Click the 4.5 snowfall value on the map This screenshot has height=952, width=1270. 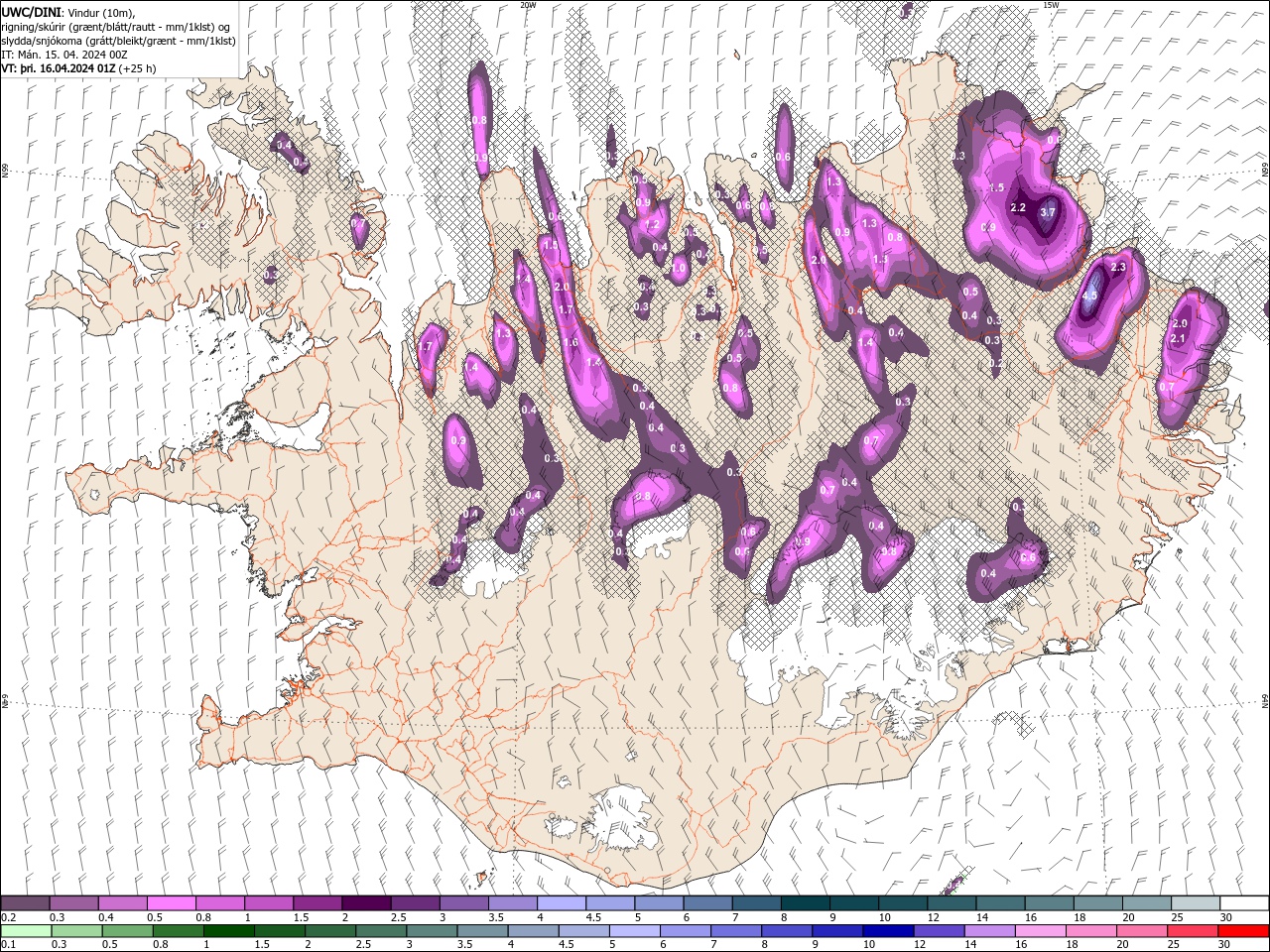tap(1090, 296)
